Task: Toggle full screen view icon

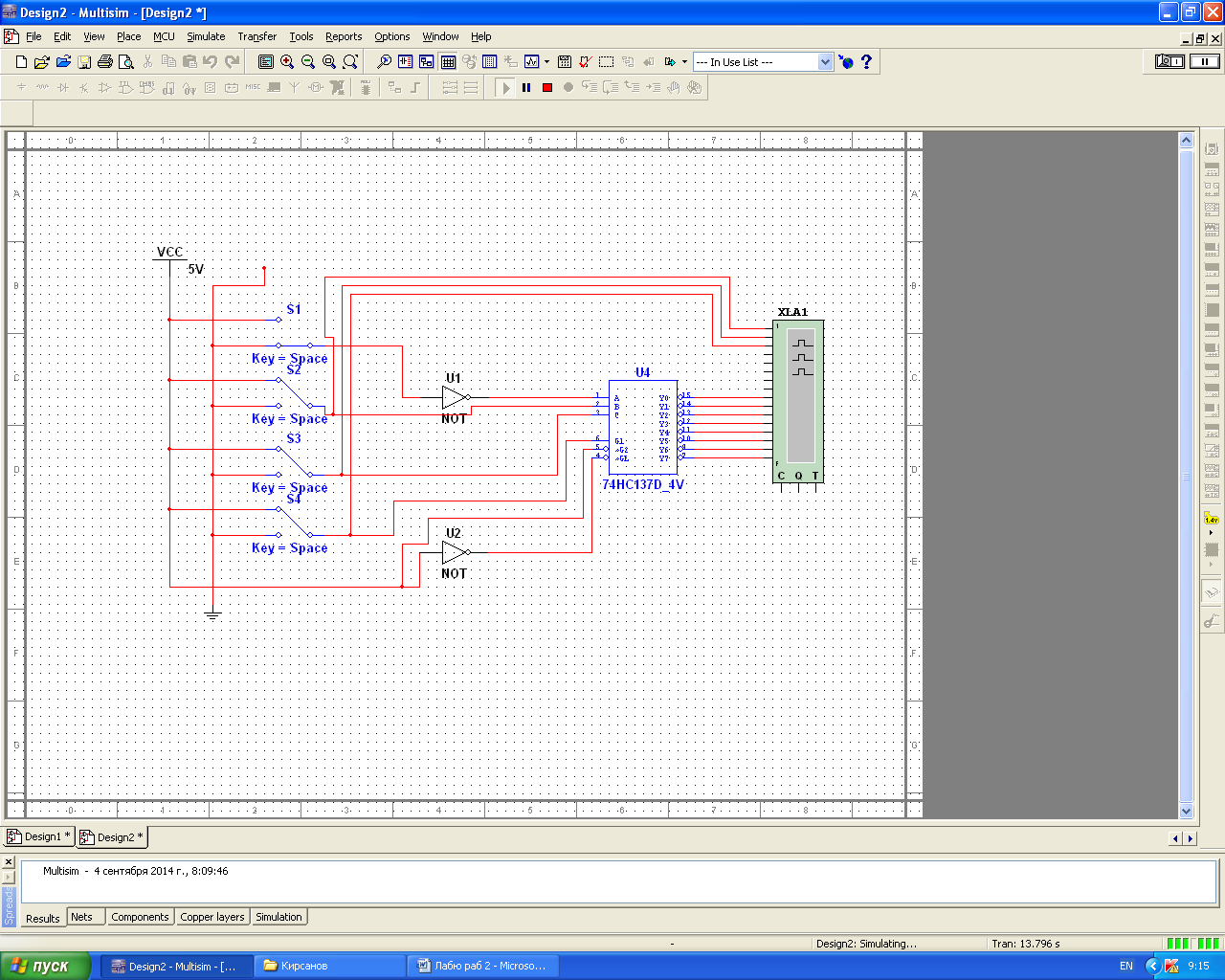Action: [x=266, y=62]
